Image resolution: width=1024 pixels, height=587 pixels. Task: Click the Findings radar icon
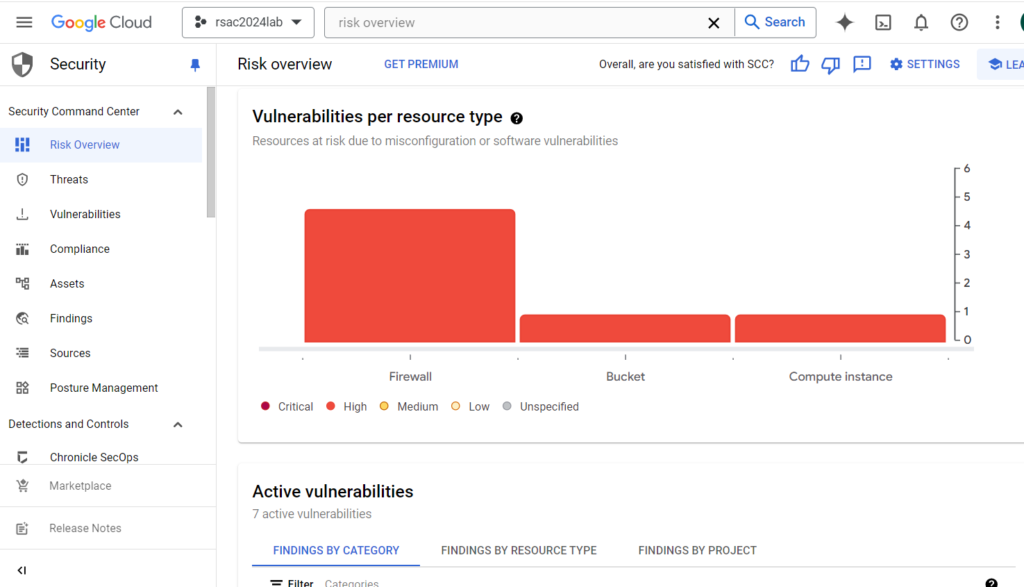(x=22, y=318)
